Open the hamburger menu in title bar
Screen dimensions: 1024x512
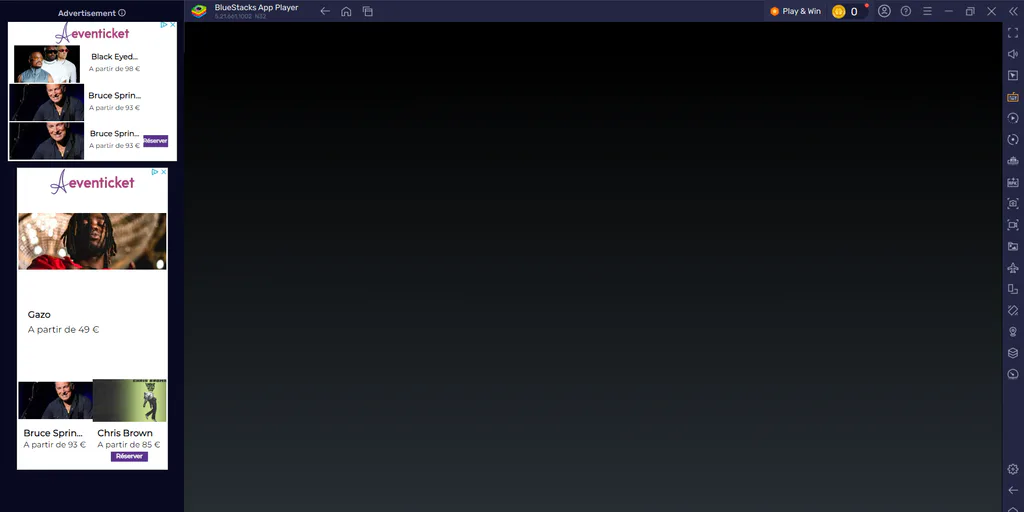(927, 11)
